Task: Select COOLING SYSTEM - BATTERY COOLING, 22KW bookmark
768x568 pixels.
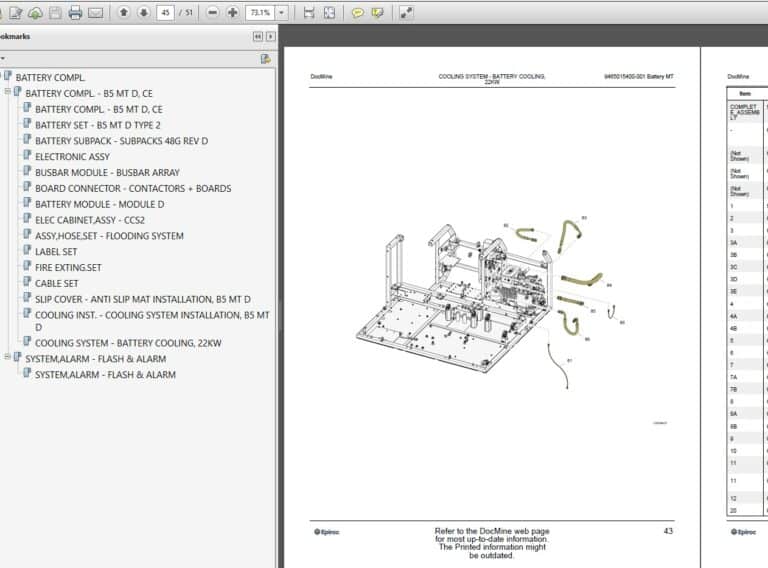Action: pyautogui.click(x=128, y=343)
